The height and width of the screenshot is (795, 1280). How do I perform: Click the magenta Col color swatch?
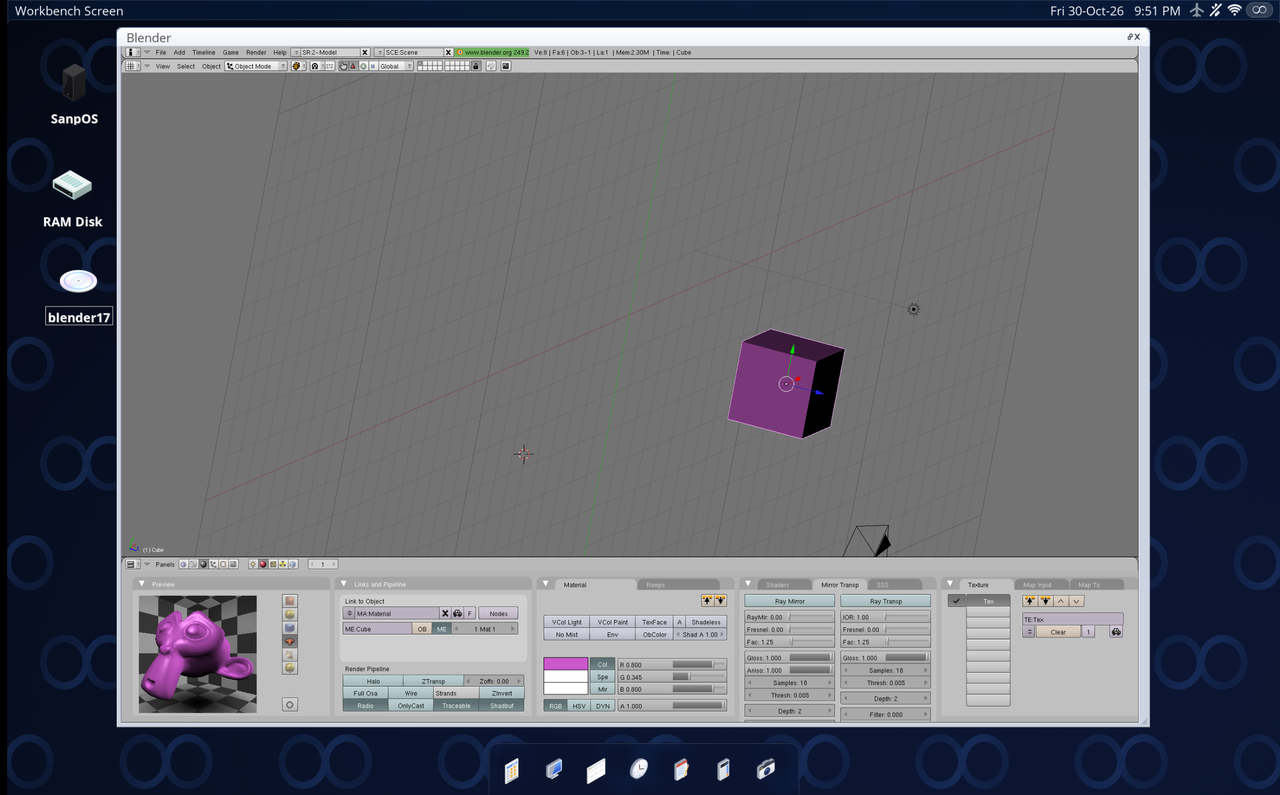[x=566, y=664]
